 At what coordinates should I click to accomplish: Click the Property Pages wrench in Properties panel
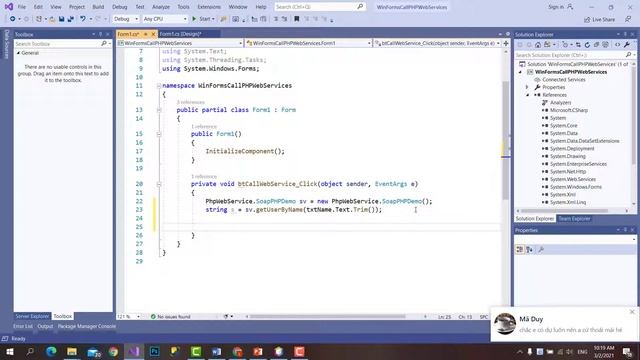541,249
